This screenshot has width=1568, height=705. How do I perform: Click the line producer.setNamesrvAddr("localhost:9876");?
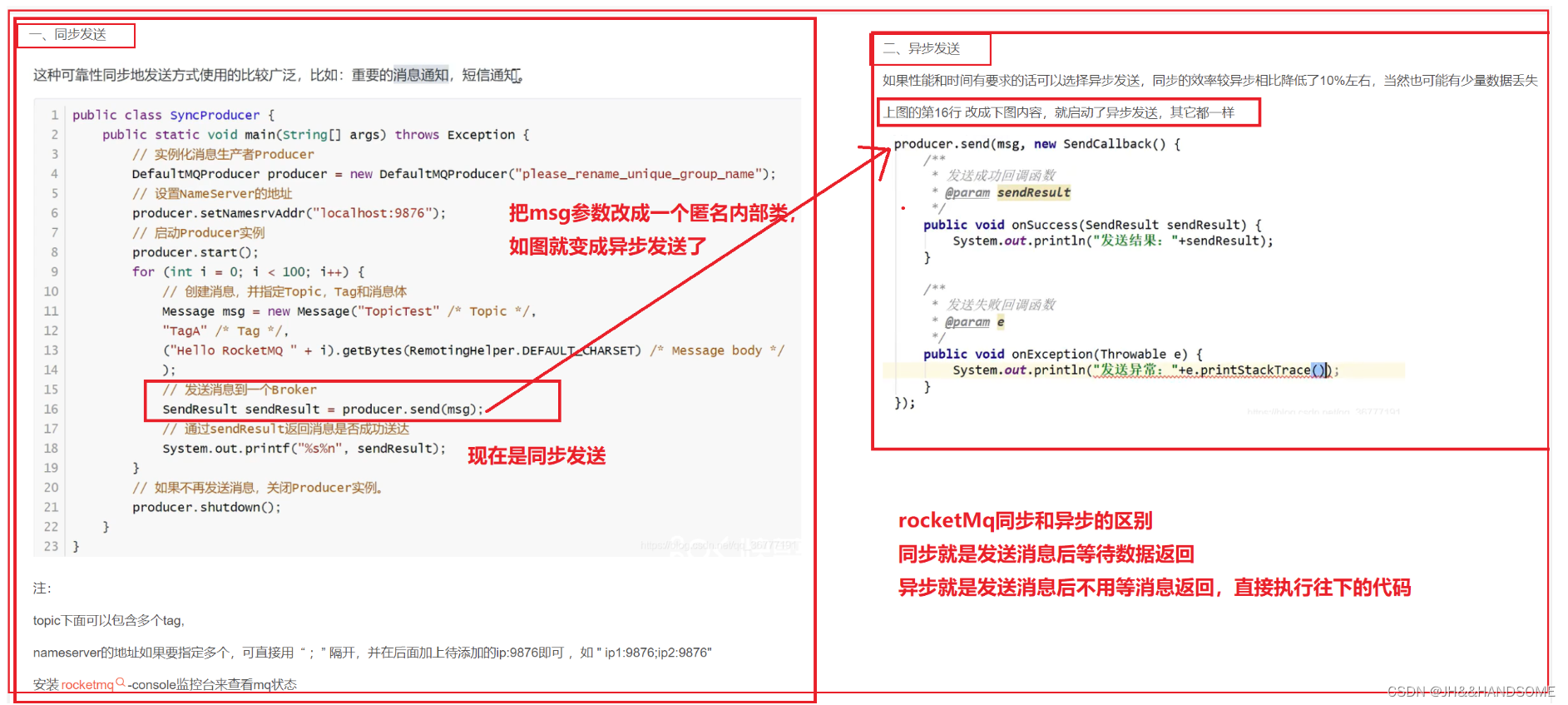click(289, 213)
